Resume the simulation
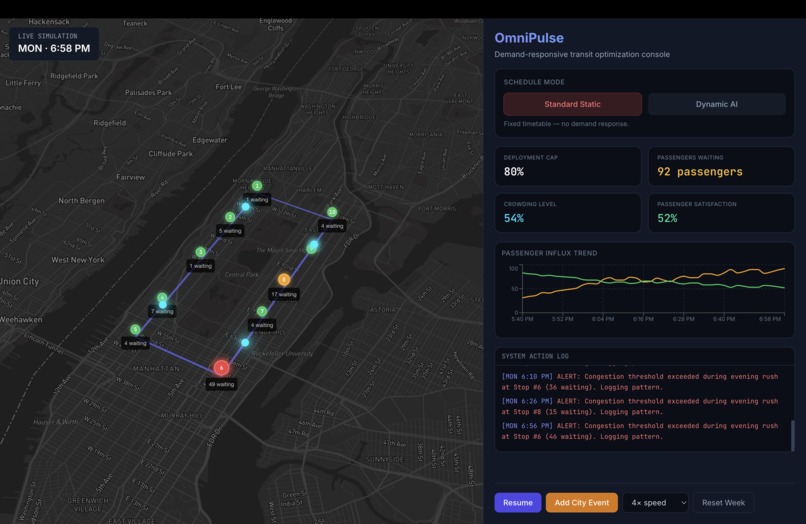 [518, 502]
